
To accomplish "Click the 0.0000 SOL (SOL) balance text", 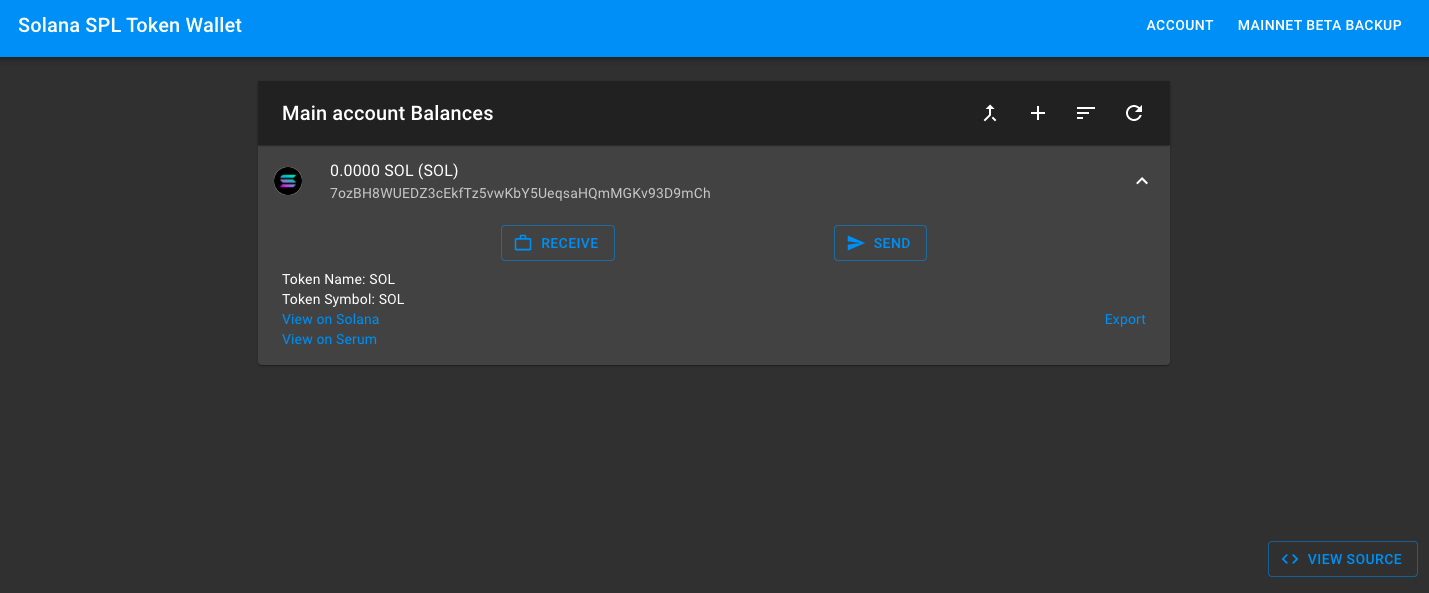I will (394, 171).
